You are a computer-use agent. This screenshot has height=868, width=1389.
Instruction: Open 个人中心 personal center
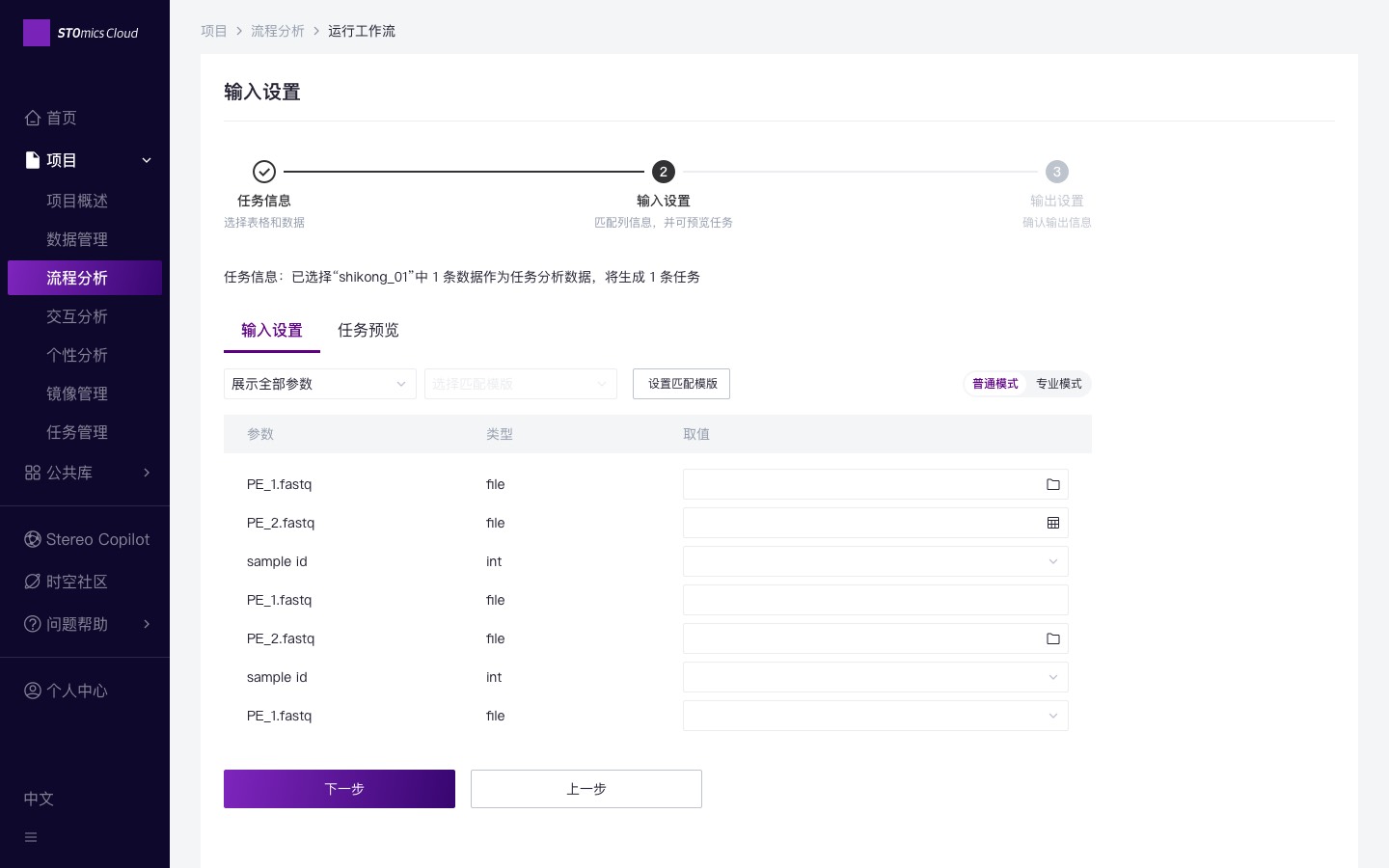(66, 691)
